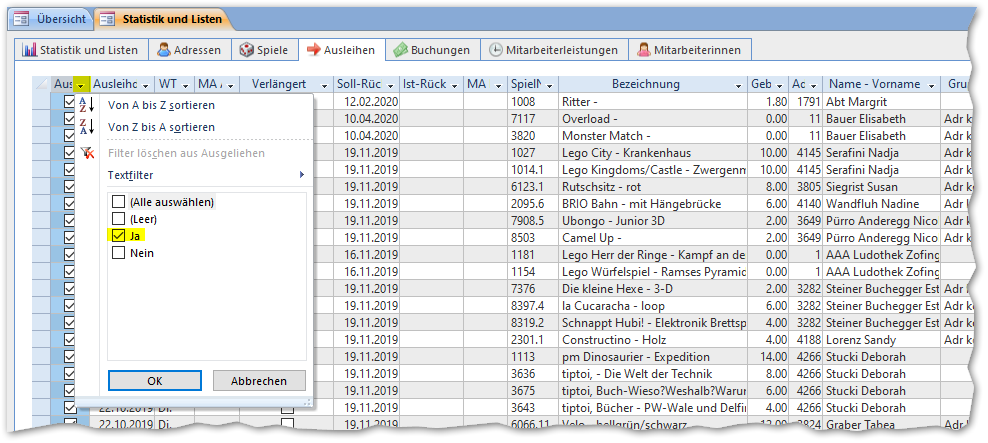Click the A-Z ascending sort icon
This screenshot has height=443, width=988.
pos(86,105)
